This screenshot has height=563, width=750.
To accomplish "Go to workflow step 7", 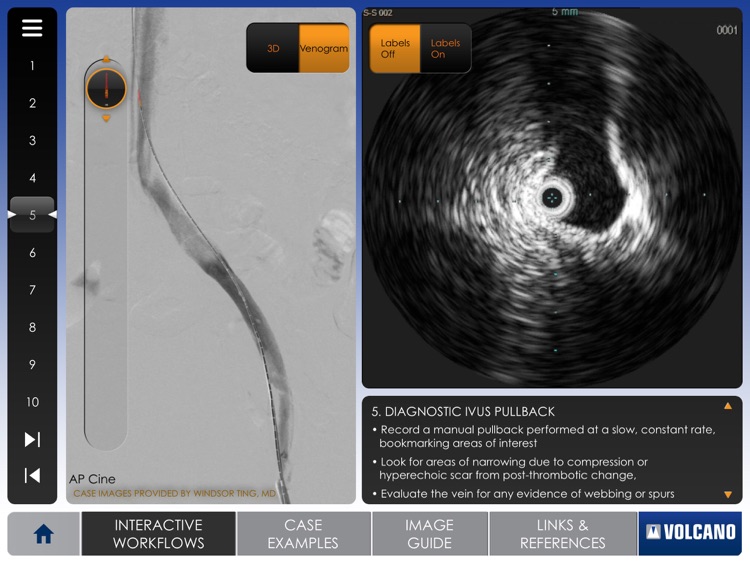I will [32, 290].
